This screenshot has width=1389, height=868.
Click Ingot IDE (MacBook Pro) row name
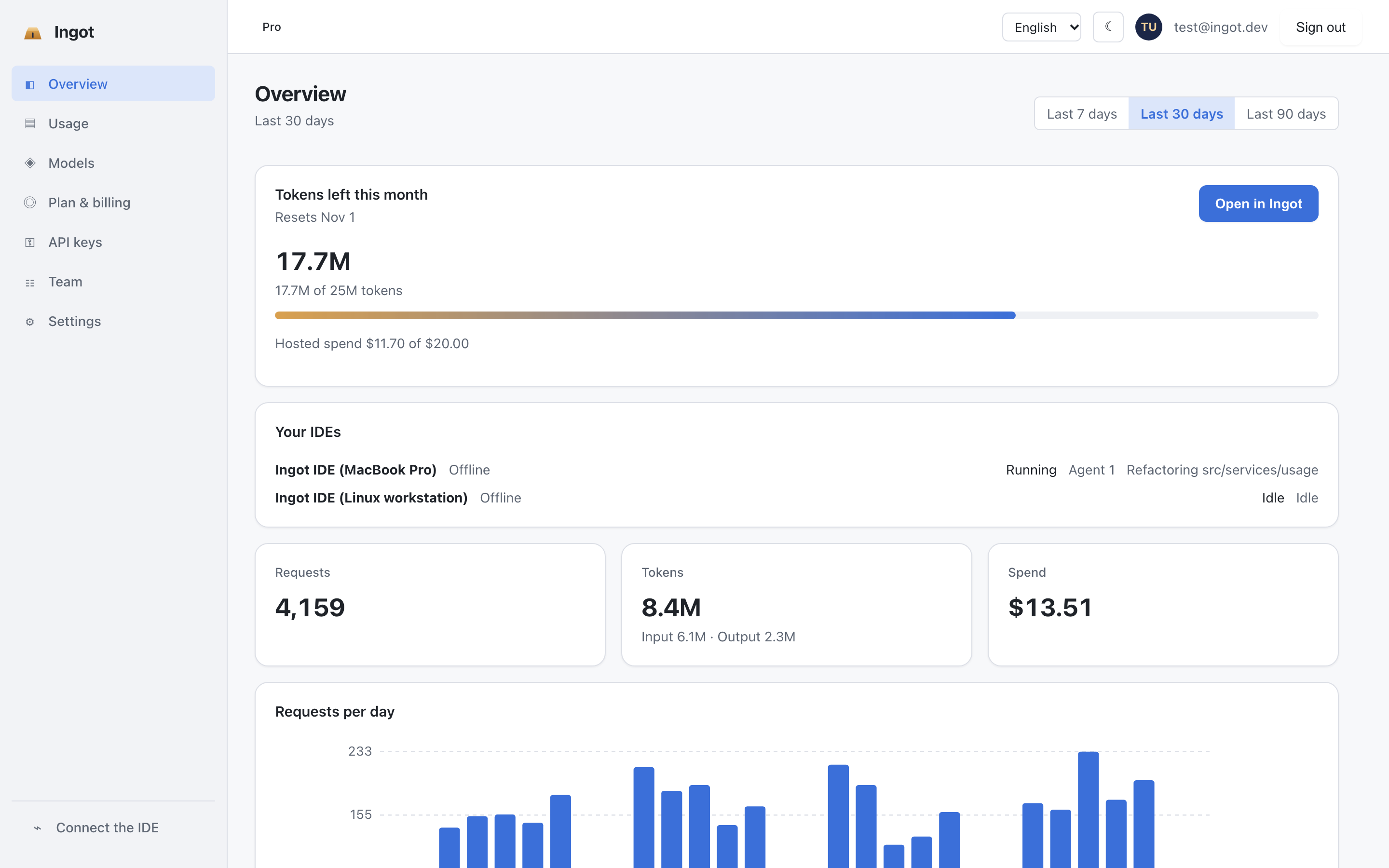[355, 470]
